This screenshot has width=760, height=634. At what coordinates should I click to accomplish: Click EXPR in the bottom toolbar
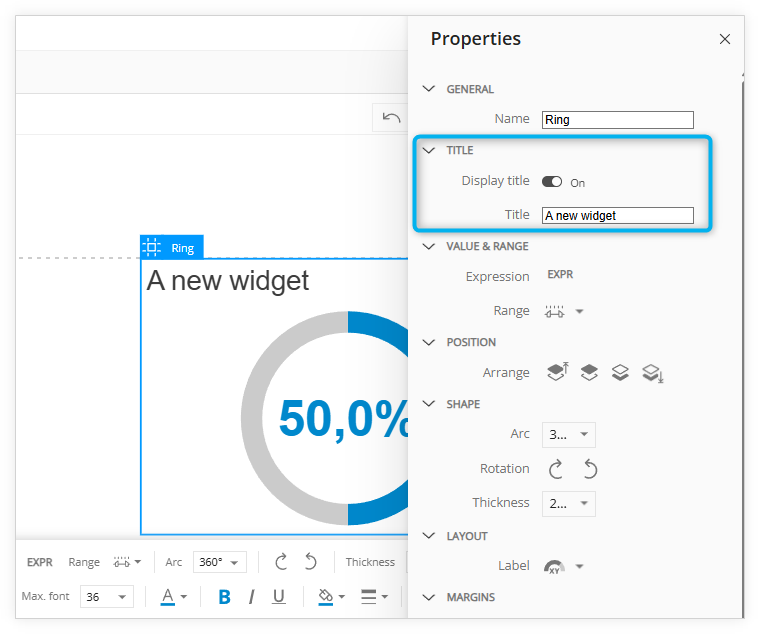40,562
